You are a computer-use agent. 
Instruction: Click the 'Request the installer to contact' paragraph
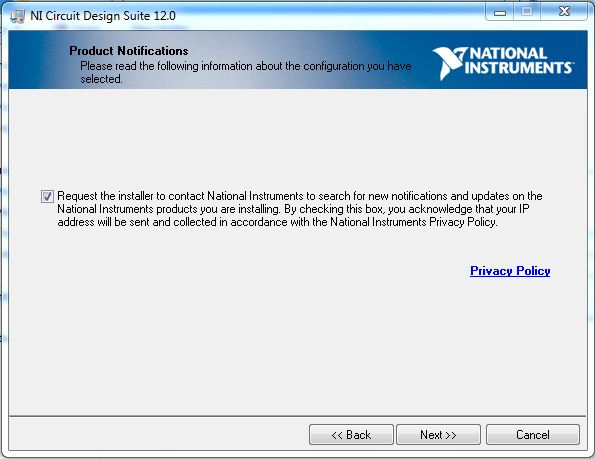(300, 209)
